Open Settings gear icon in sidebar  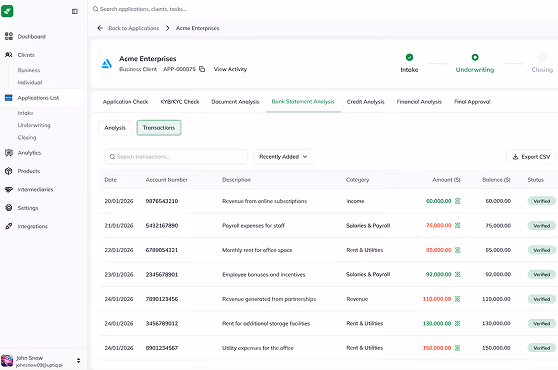pos(9,208)
